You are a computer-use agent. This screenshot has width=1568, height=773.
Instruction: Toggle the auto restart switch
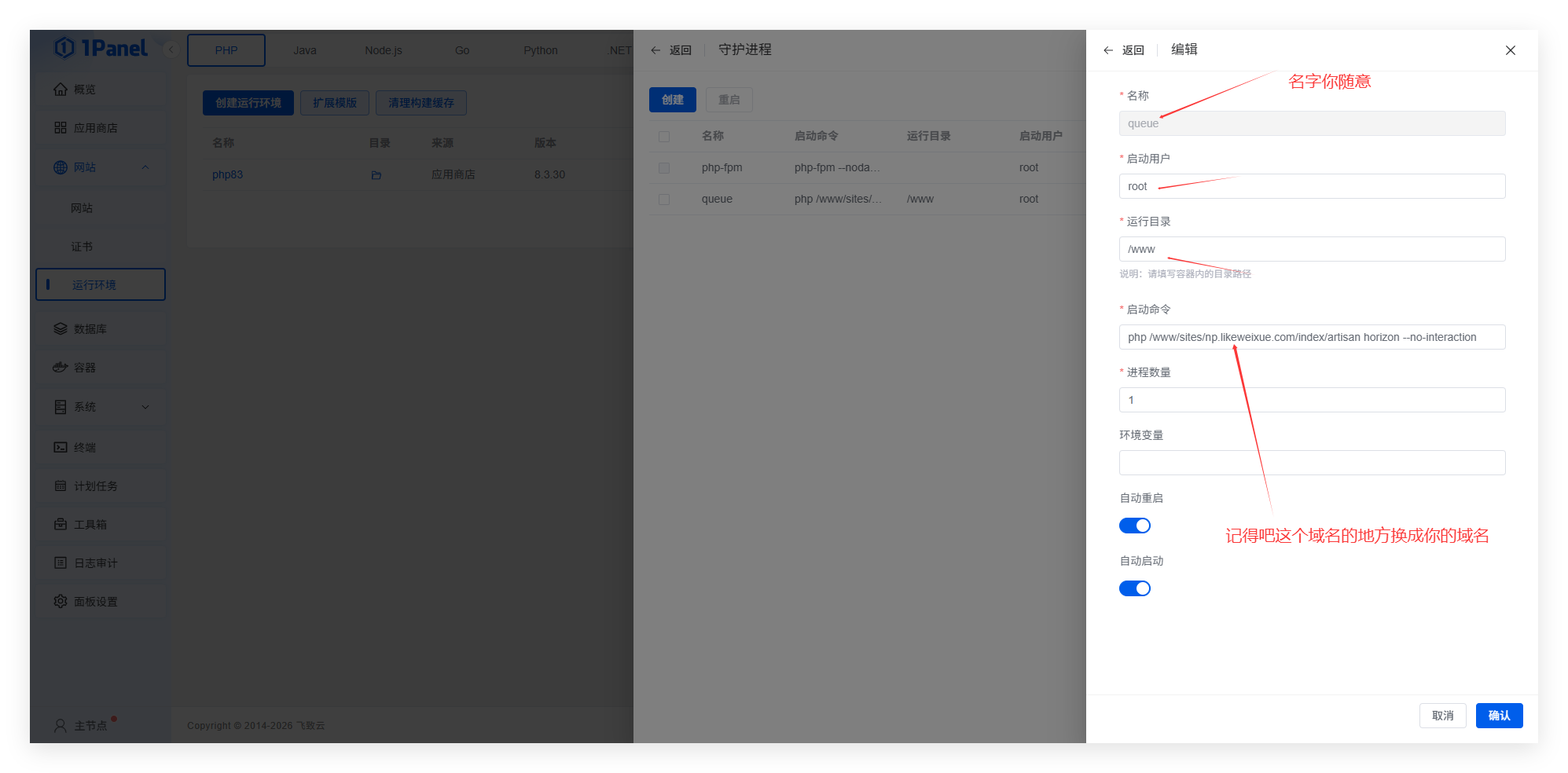coord(1134,526)
